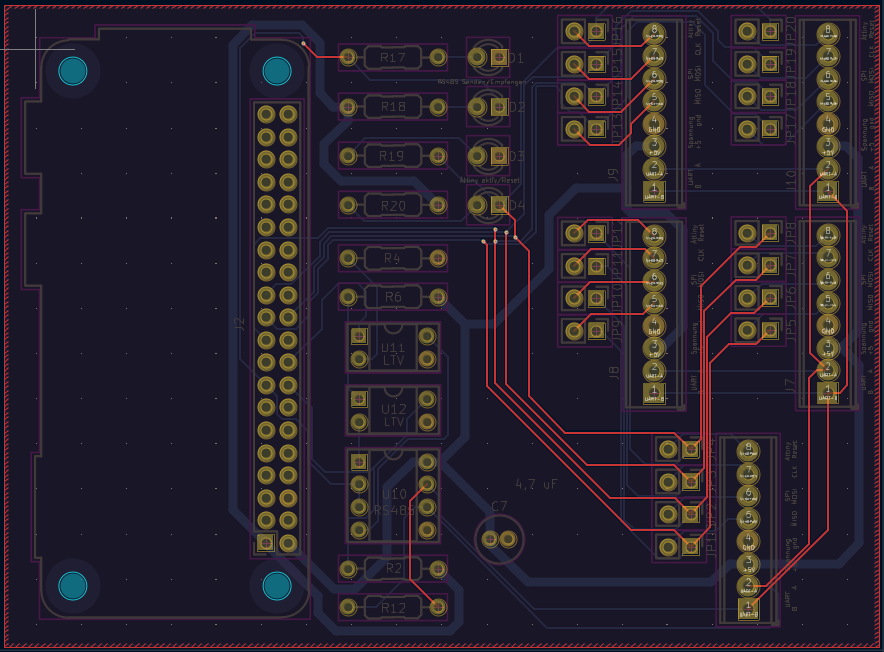Select the bottom-left mounting hole
The image size is (884, 652).
coord(72,585)
